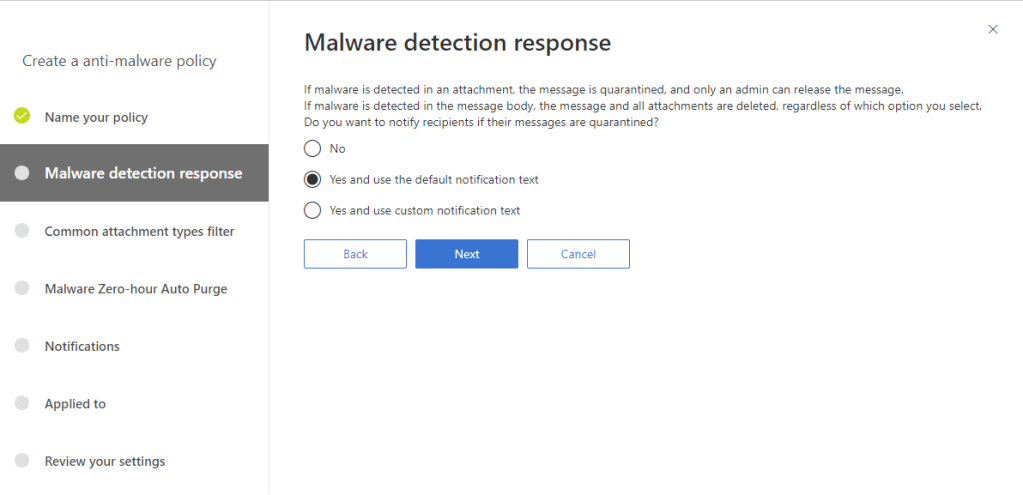1023x495 pixels.
Task: Choose the default notification text radio option
Action: (312, 180)
